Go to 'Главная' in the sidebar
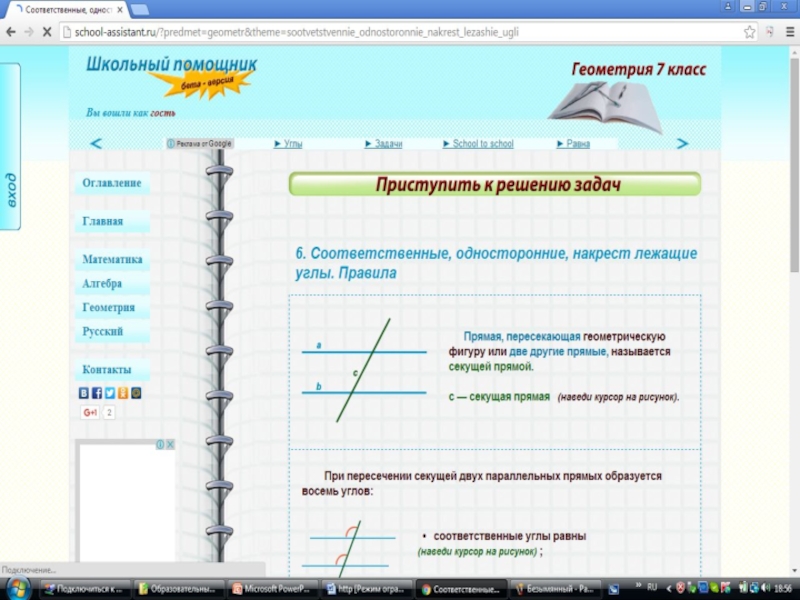 [x=112, y=221]
